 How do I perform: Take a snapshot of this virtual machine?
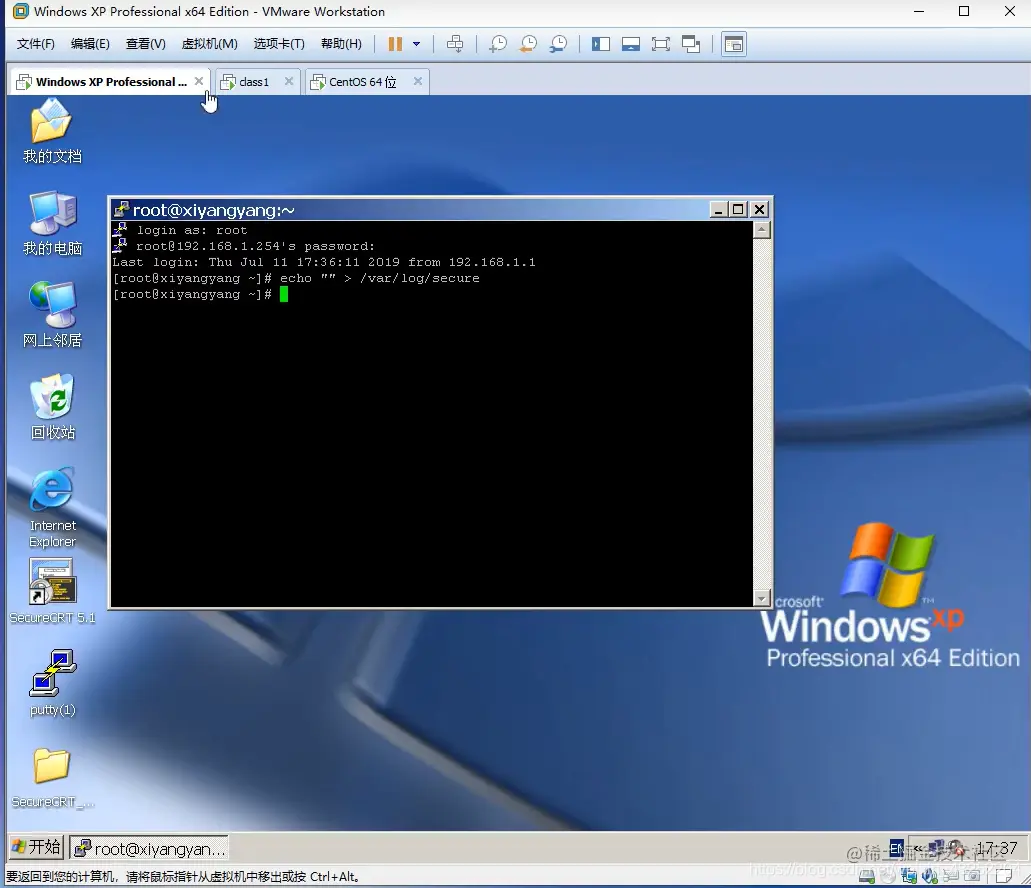[x=498, y=44]
